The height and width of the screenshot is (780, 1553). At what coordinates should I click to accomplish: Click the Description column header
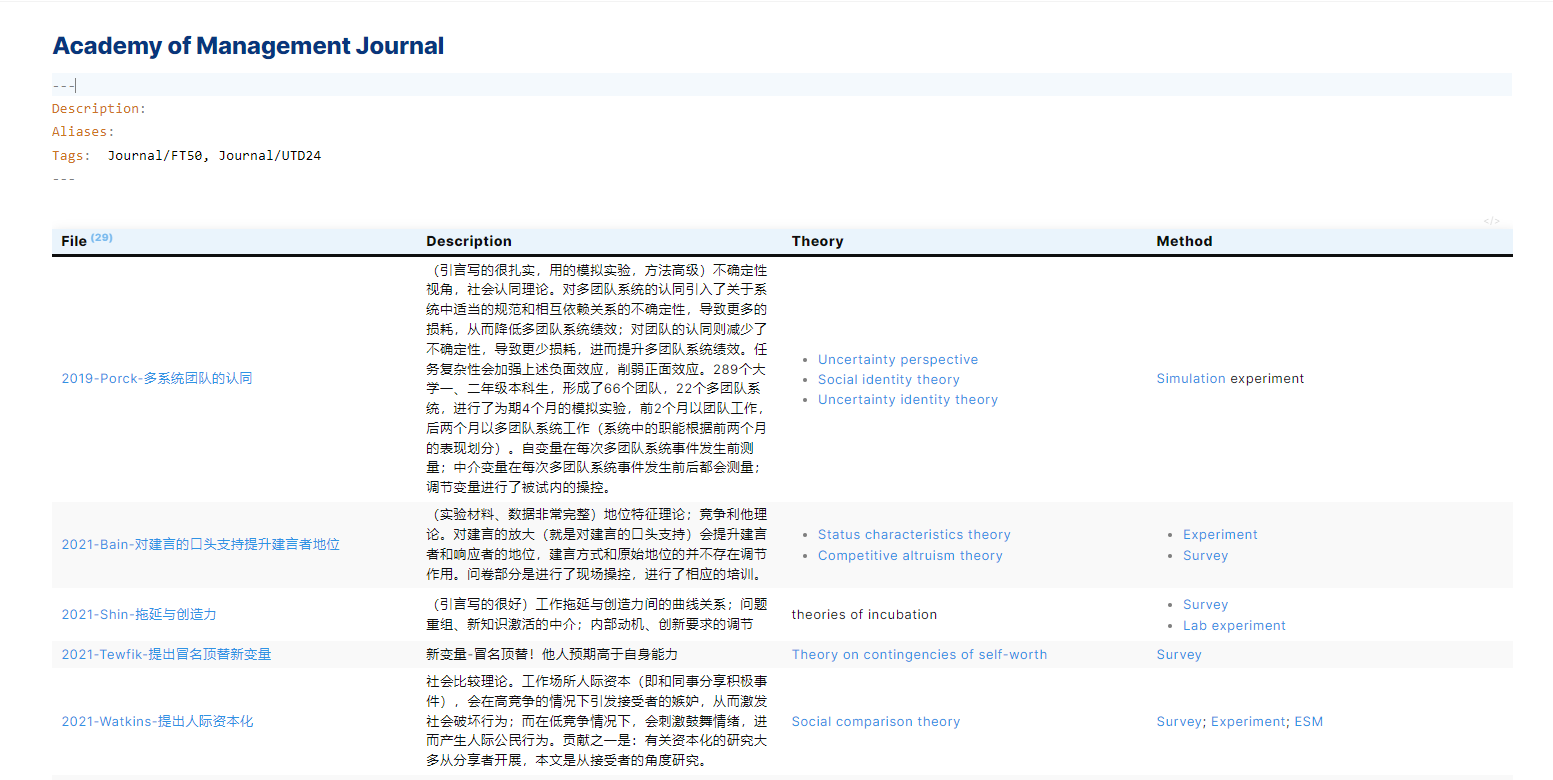pos(469,241)
